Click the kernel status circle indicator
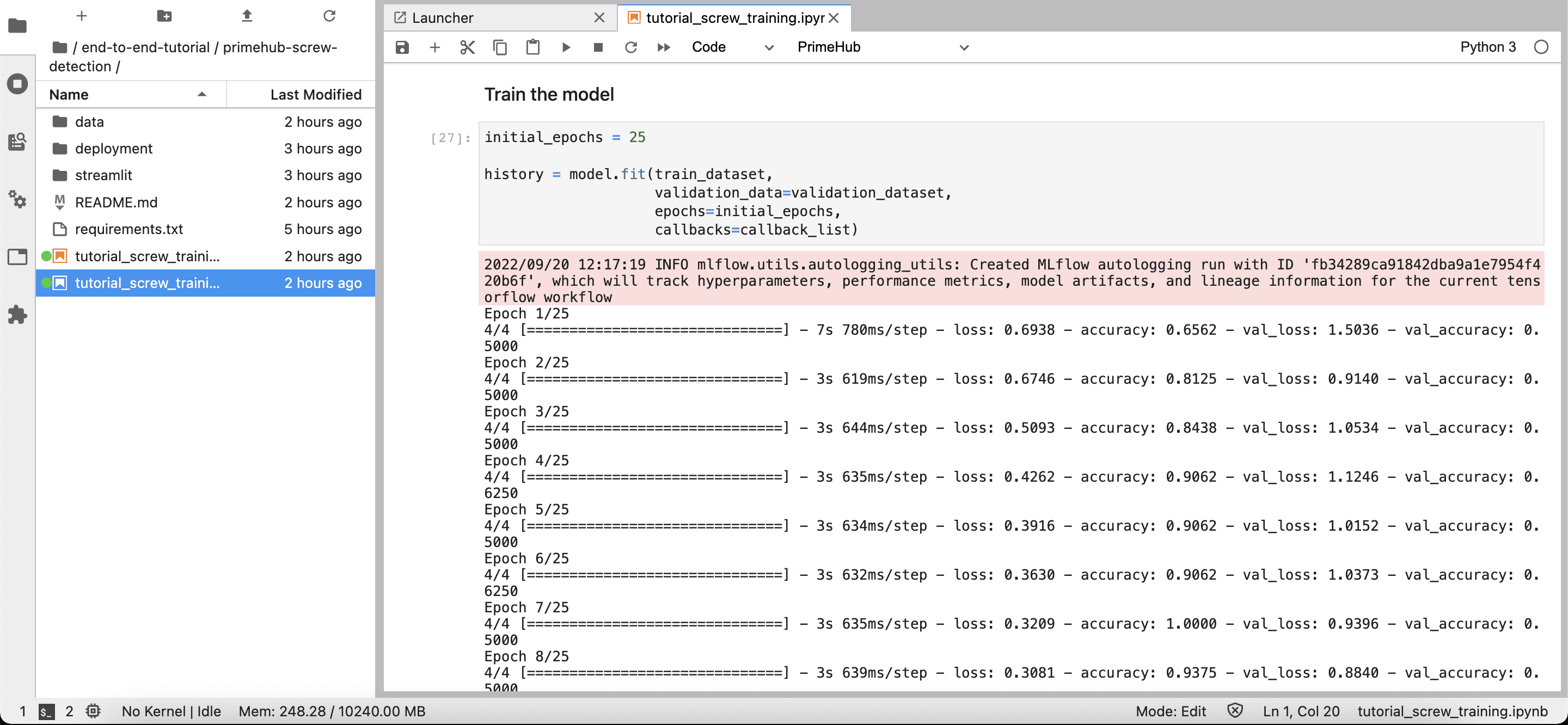Screen dimensions: 1568x725 coord(1541,47)
